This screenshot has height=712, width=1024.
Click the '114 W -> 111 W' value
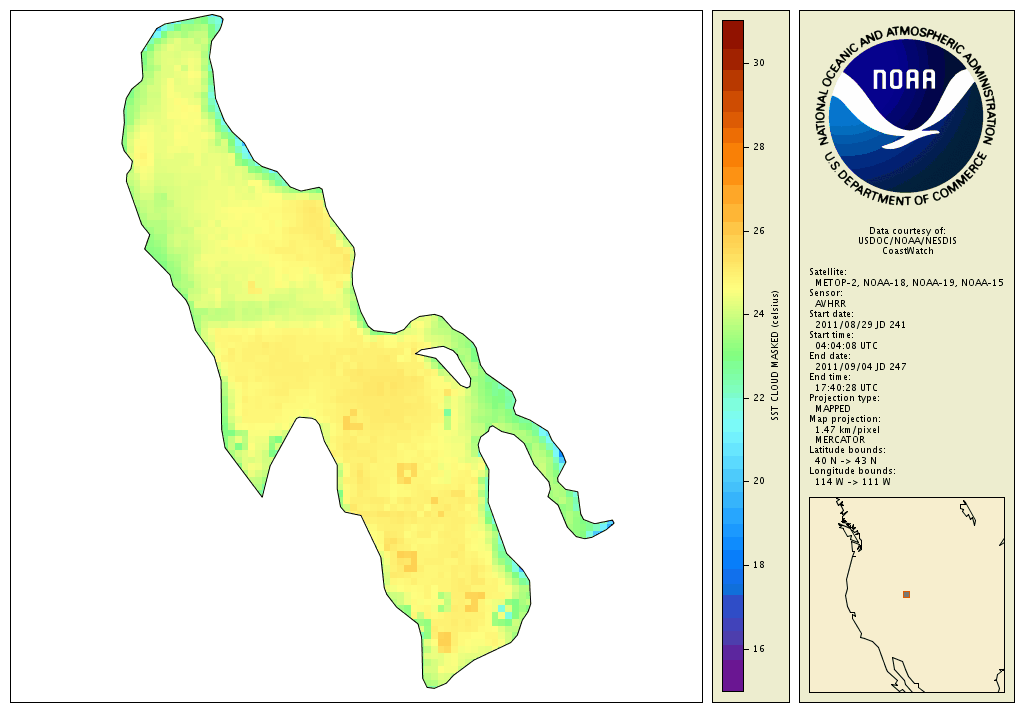(852, 481)
